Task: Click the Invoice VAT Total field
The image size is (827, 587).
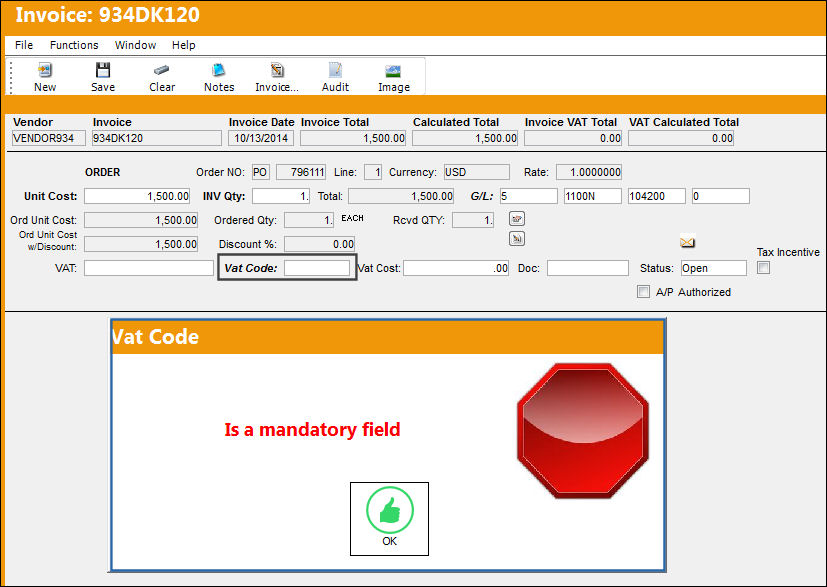Action: (x=573, y=138)
